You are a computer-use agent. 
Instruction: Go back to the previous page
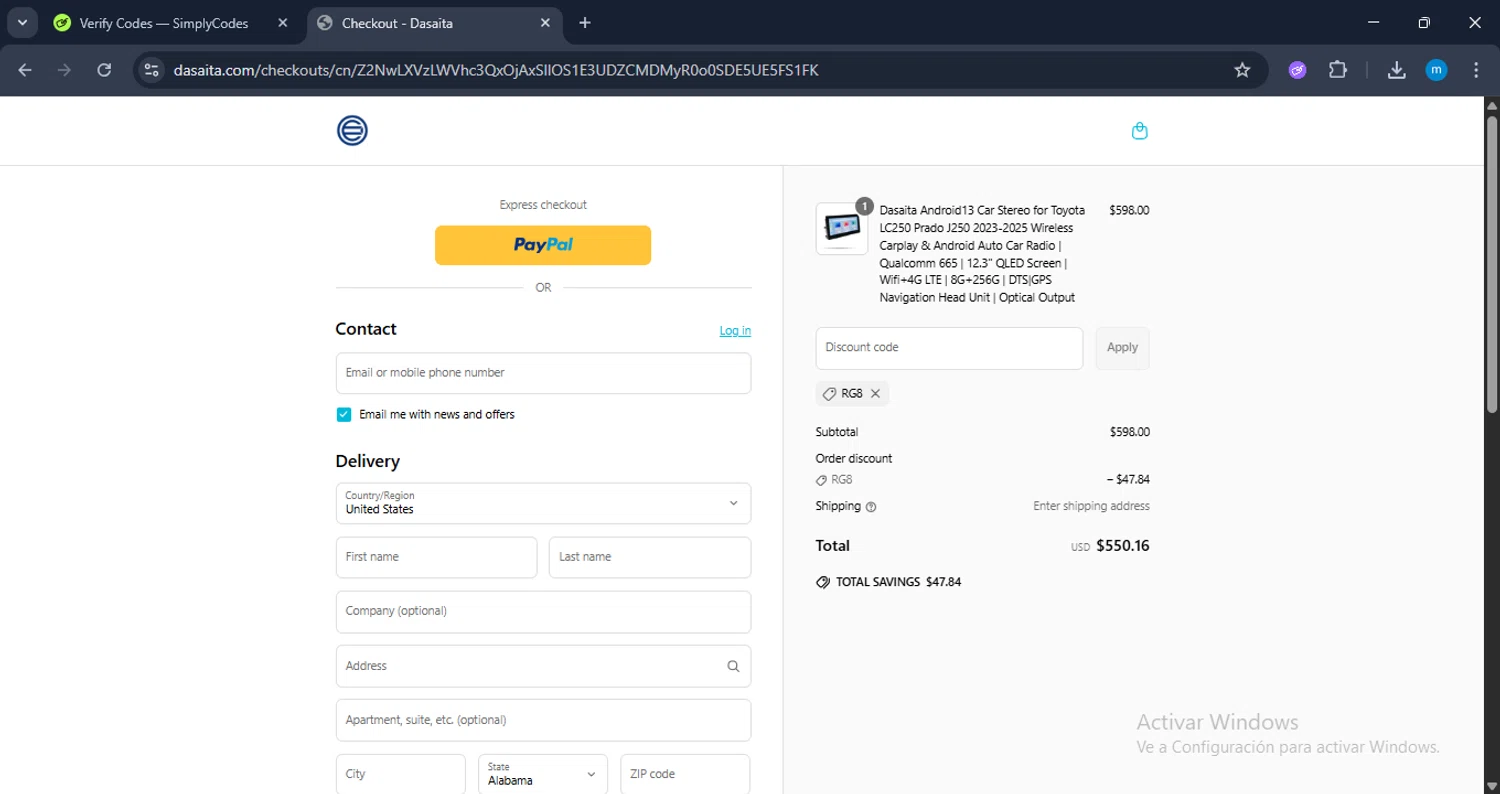coord(25,70)
